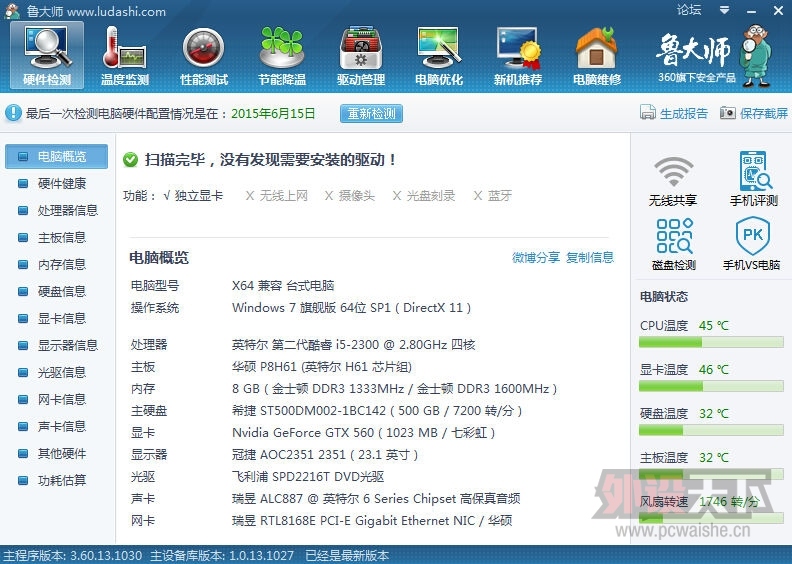Select 电脑概览 in the sidebar
The width and height of the screenshot is (792, 564).
(x=56, y=157)
